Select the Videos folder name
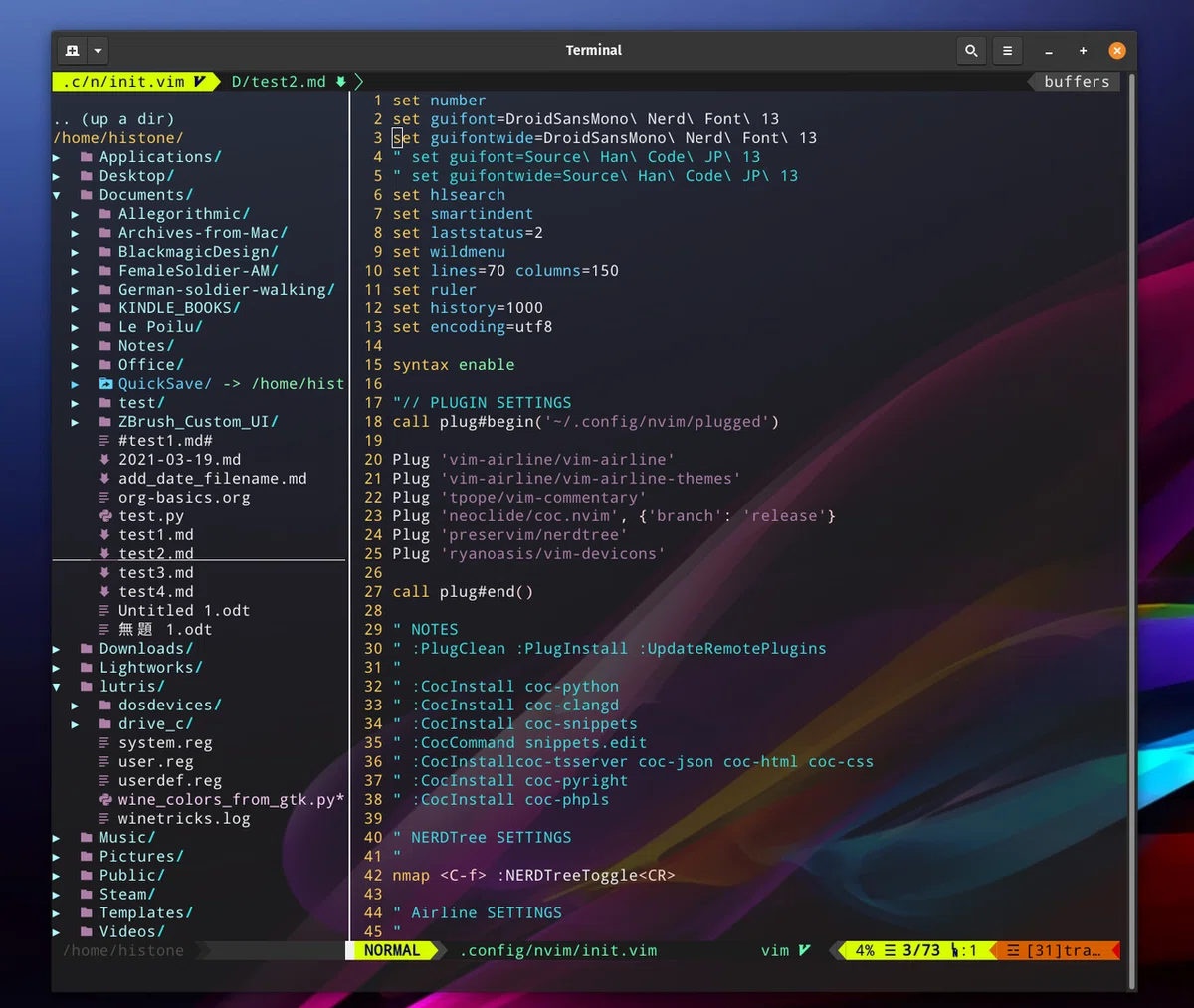Screen dimensions: 1194x1008 click(132, 932)
